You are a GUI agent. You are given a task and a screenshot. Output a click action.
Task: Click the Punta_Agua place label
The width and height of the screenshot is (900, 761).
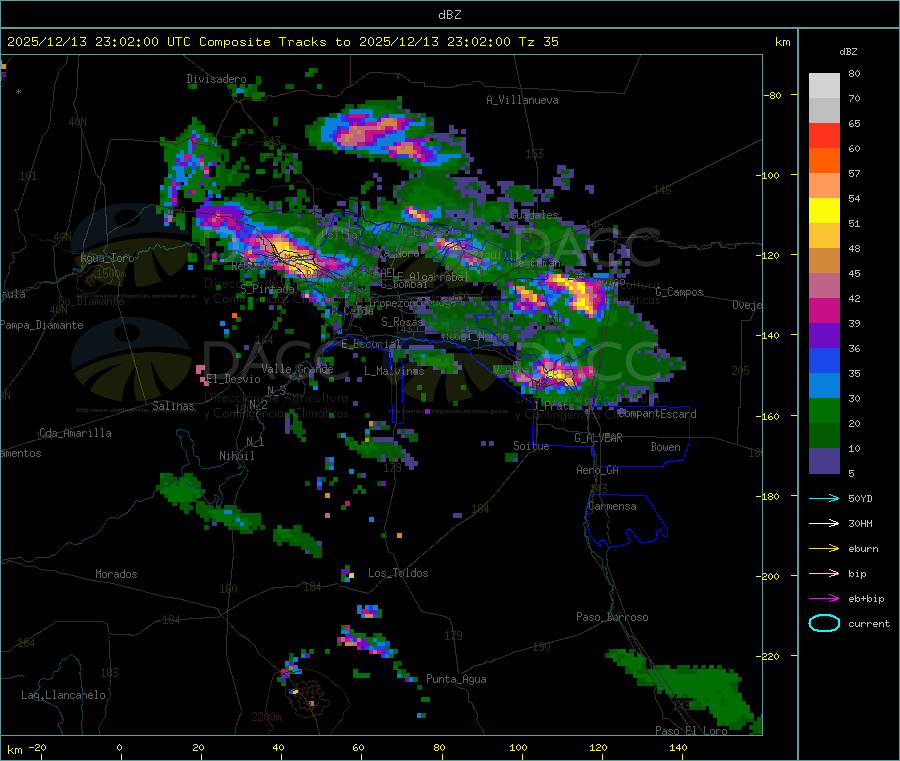pos(456,679)
